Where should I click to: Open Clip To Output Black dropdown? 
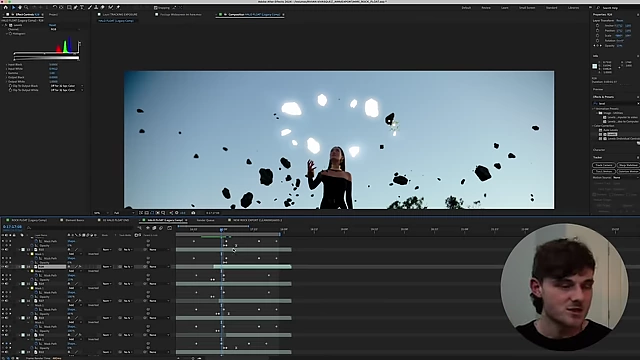click(66, 86)
